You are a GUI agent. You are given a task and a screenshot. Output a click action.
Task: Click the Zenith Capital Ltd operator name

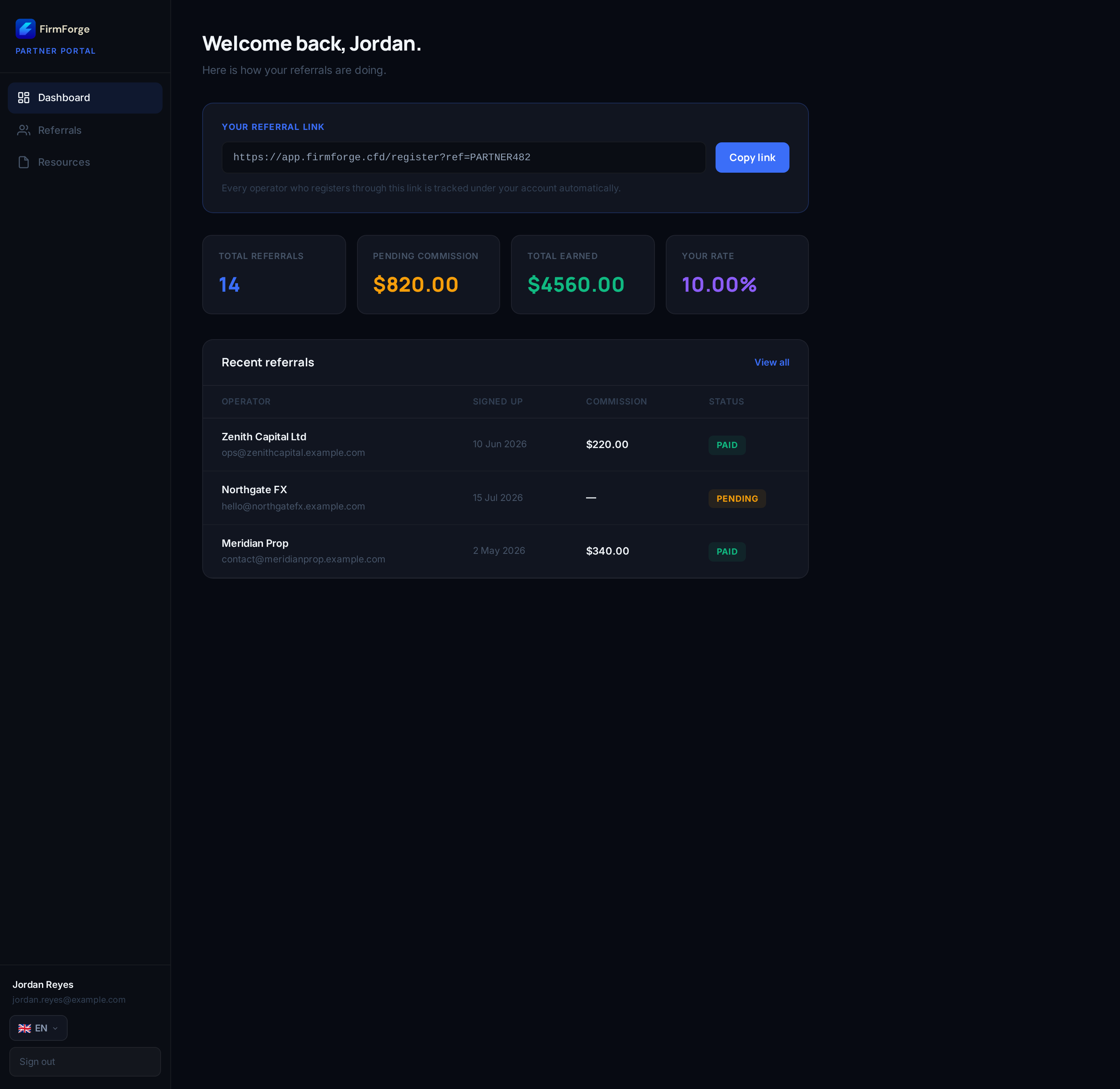point(264,437)
